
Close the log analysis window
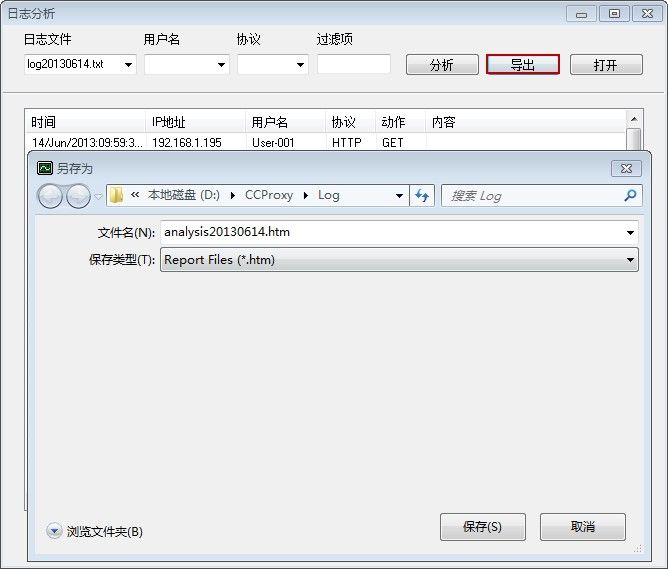(647, 14)
